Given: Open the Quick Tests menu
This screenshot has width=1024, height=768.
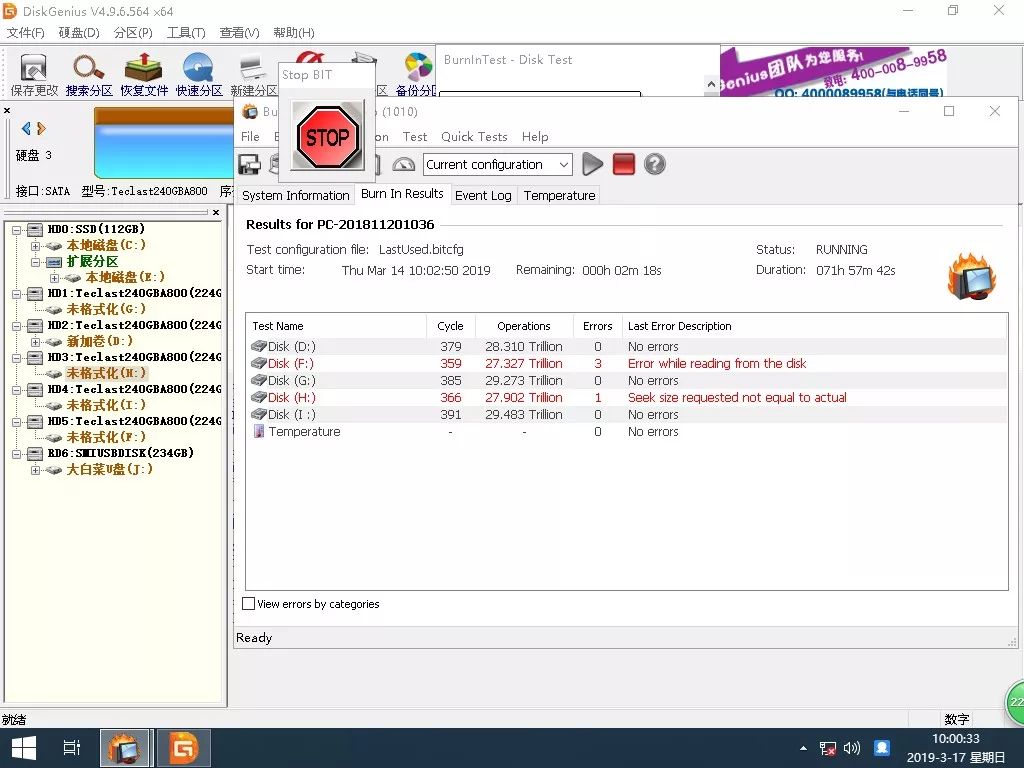Looking at the screenshot, I should tap(474, 137).
